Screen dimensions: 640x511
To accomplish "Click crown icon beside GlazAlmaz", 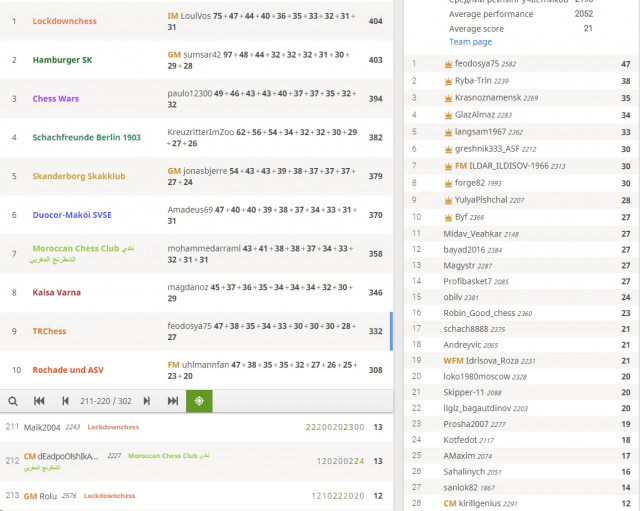I will [x=448, y=115].
